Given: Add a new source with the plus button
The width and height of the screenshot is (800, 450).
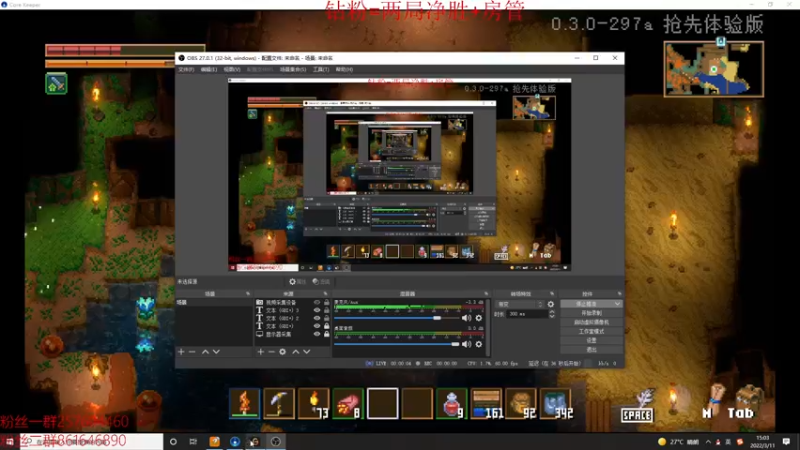Looking at the screenshot, I should 261,352.
